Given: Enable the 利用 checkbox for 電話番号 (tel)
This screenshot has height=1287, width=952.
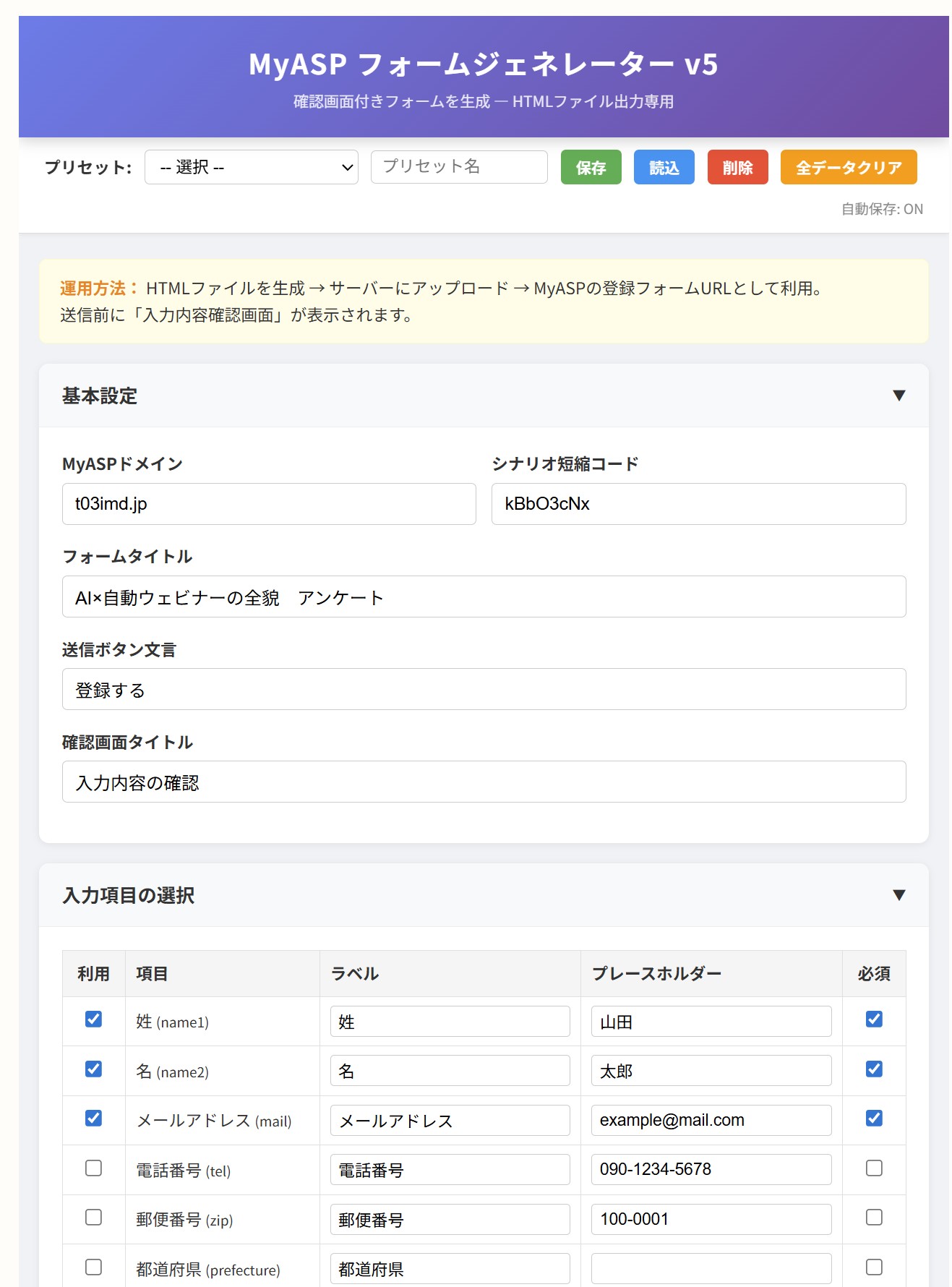Looking at the screenshot, I should click(93, 1168).
